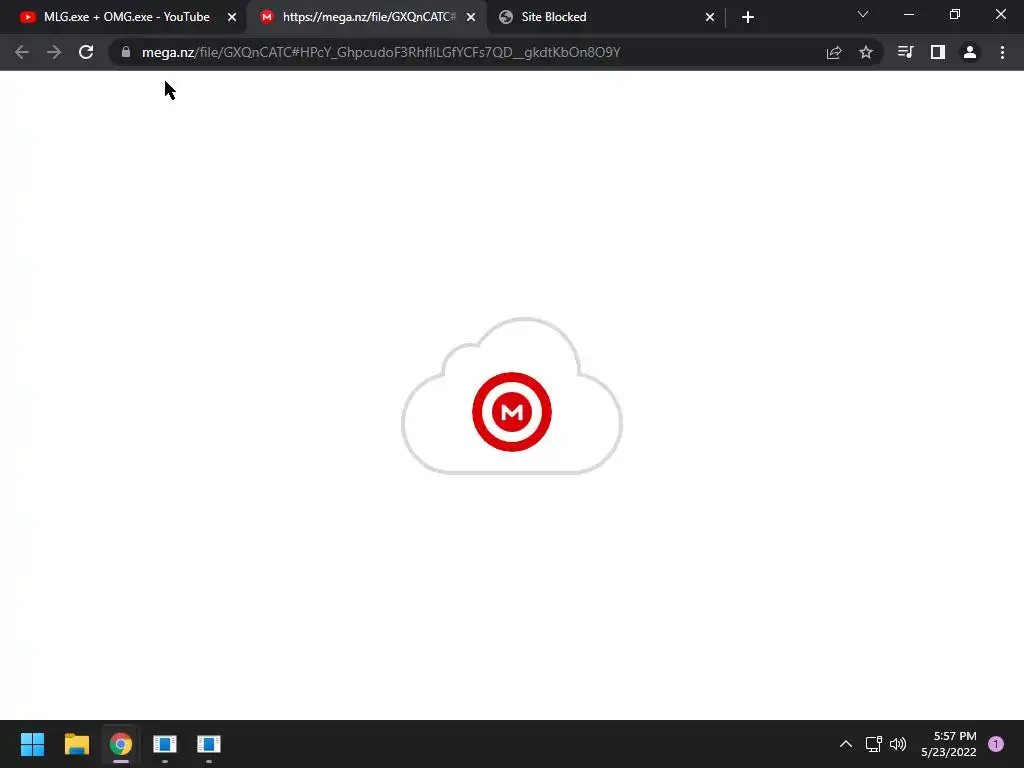The width and height of the screenshot is (1024, 768).
Task: Open Chrome's three-dot menu
Action: 1002,52
